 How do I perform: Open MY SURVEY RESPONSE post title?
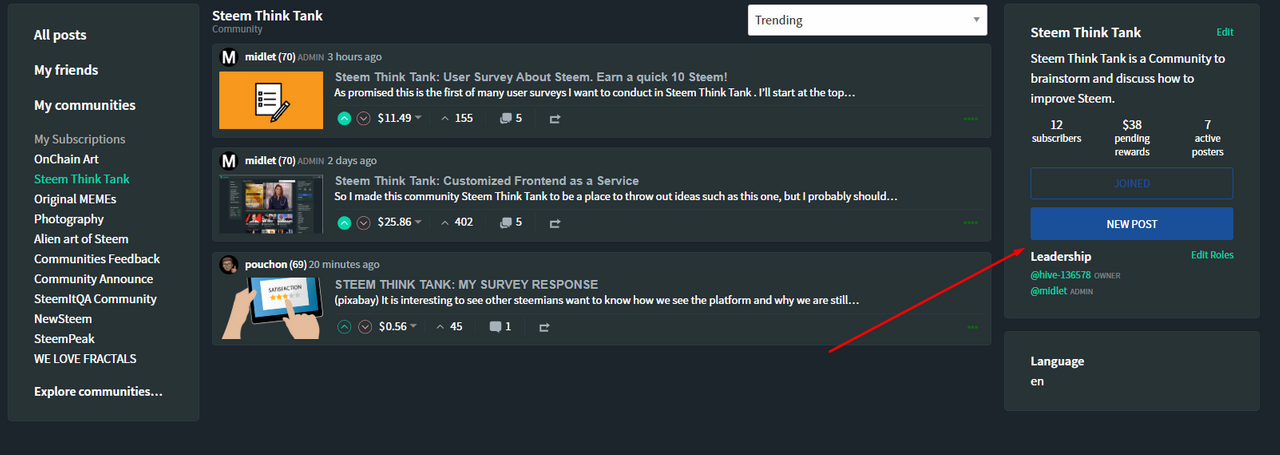coord(467,285)
